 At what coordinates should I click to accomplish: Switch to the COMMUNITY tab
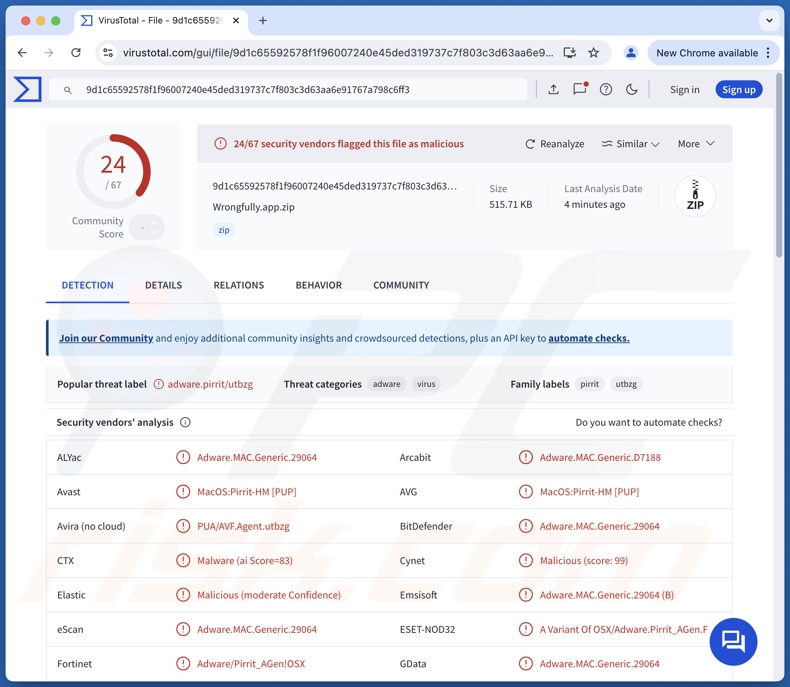(401, 285)
